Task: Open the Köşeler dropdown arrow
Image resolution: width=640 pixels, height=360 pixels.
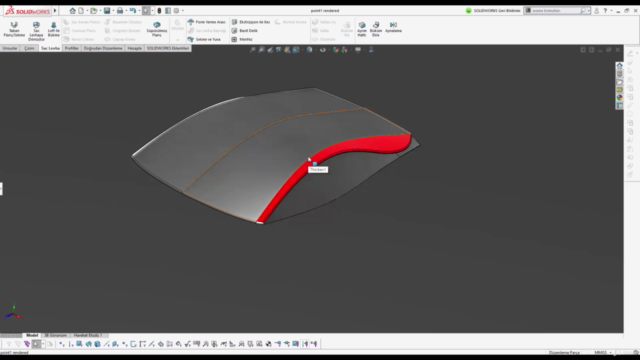Action: (x=178, y=40)
